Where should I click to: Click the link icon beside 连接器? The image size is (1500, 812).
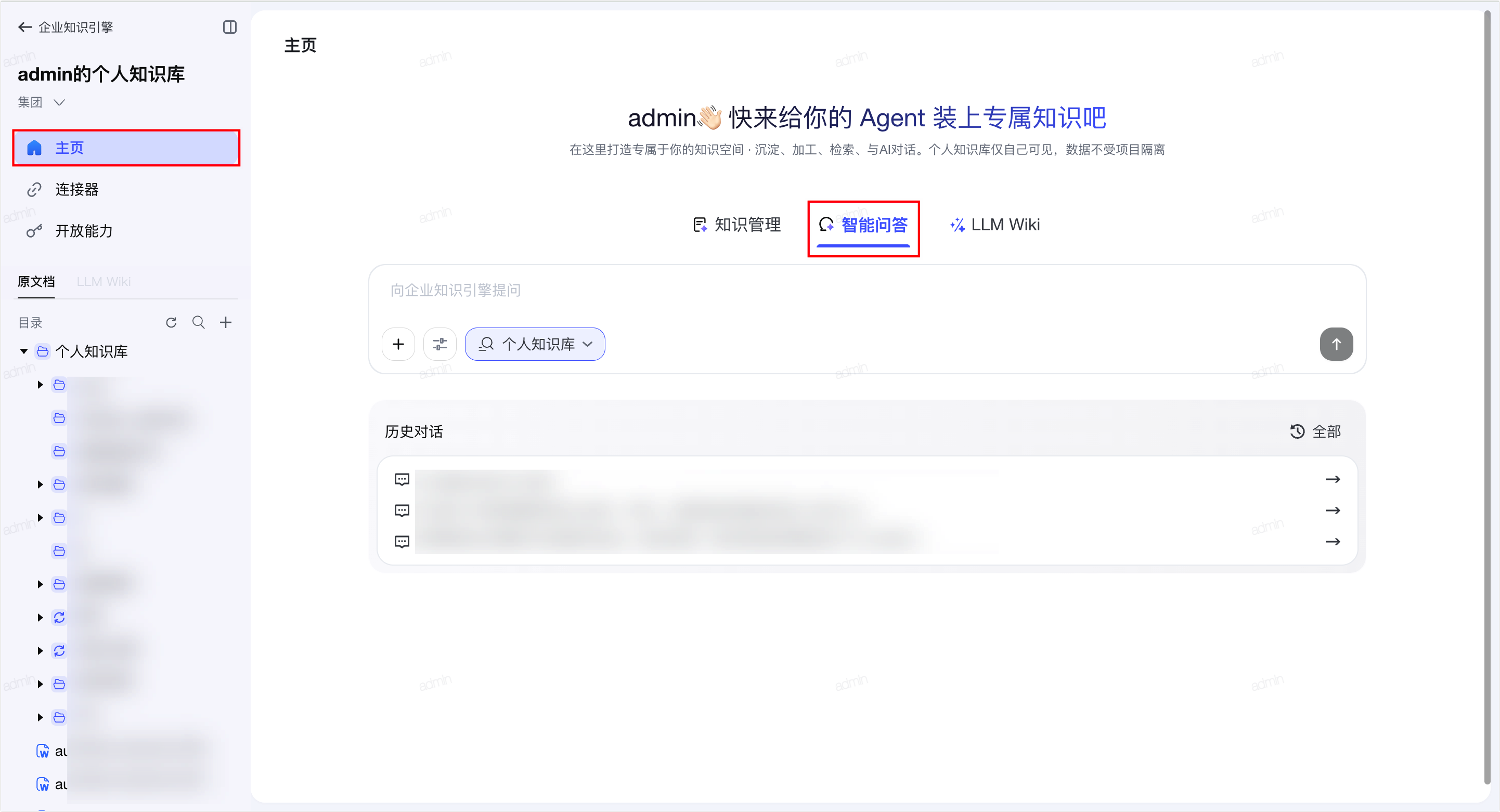click(x=34, y=189)
